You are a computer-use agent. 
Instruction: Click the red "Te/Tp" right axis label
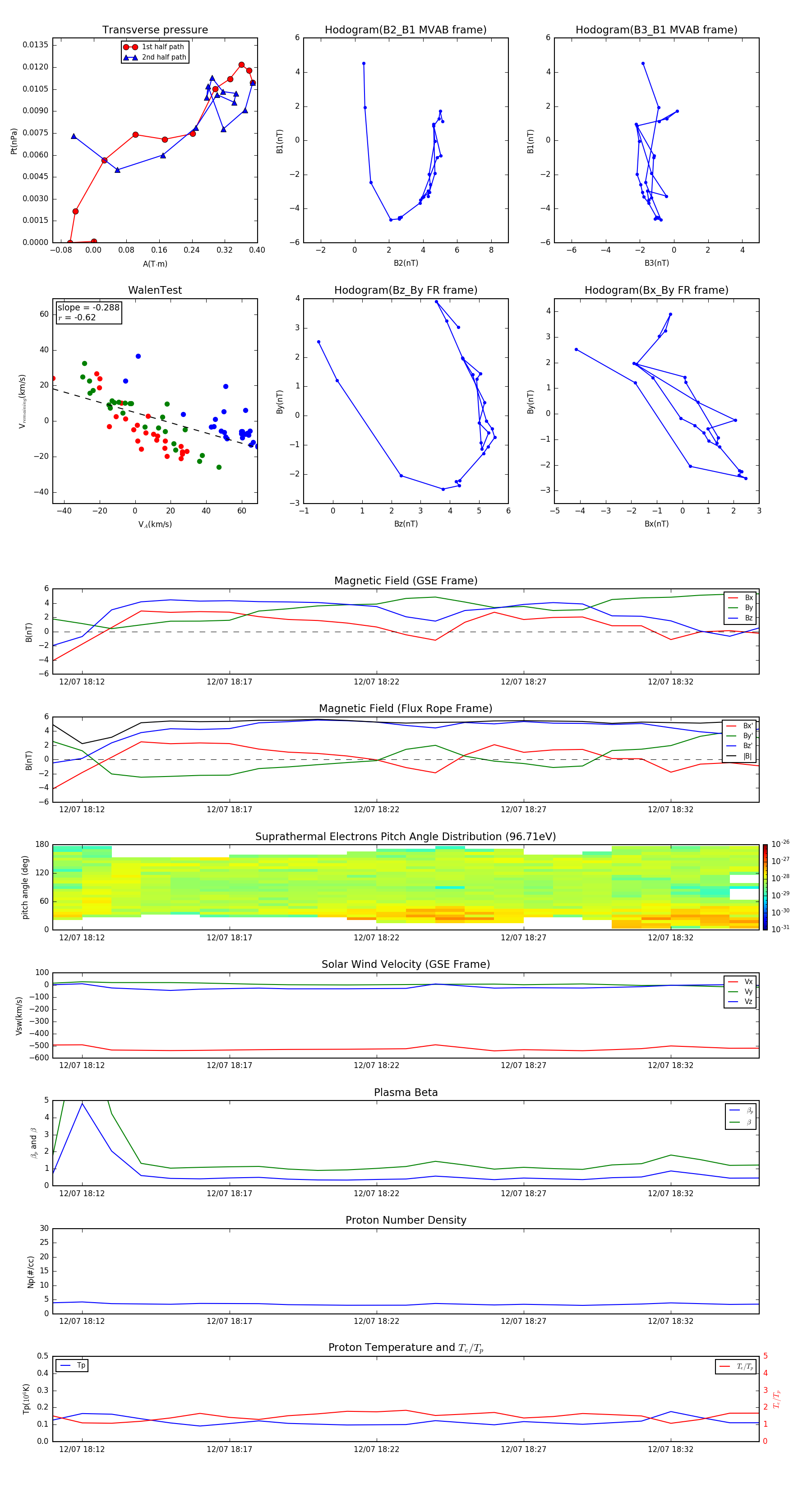click(x=777, y=1399)
